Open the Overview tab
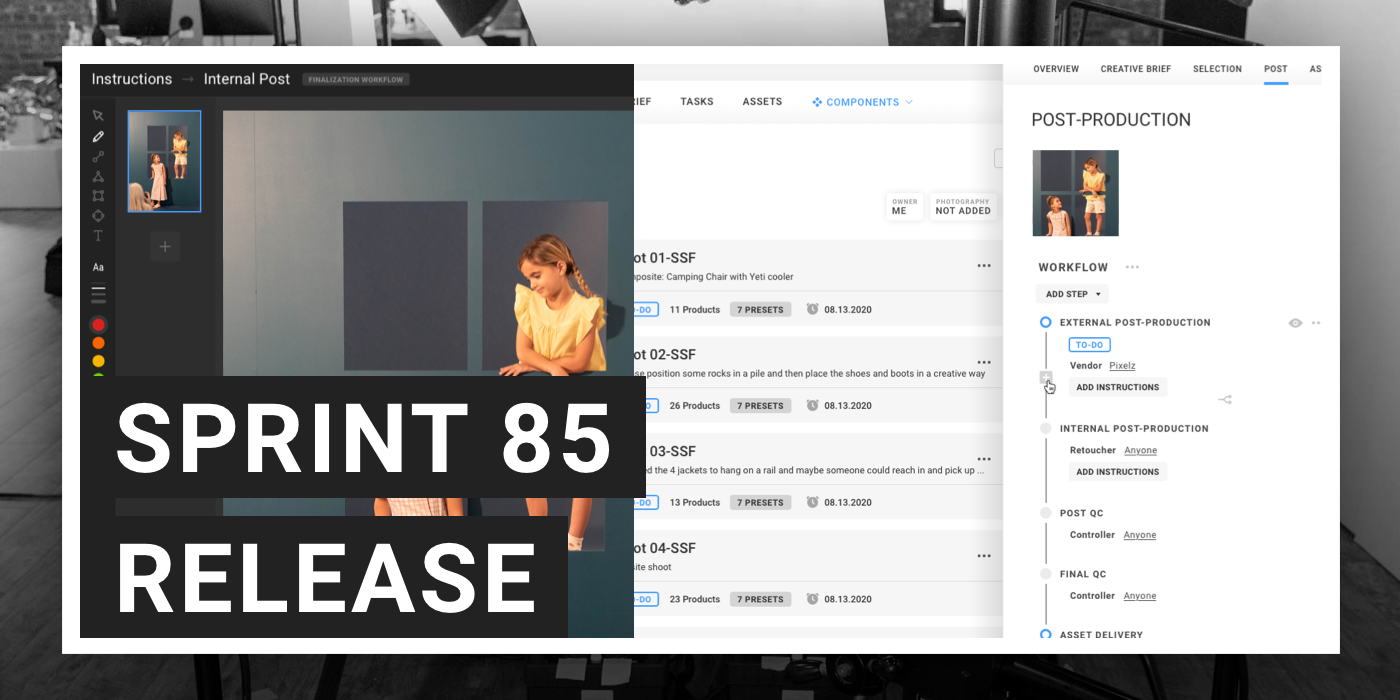This screenshot has width=1400, height=700. pyautogui.click(x=1056, y=69)
